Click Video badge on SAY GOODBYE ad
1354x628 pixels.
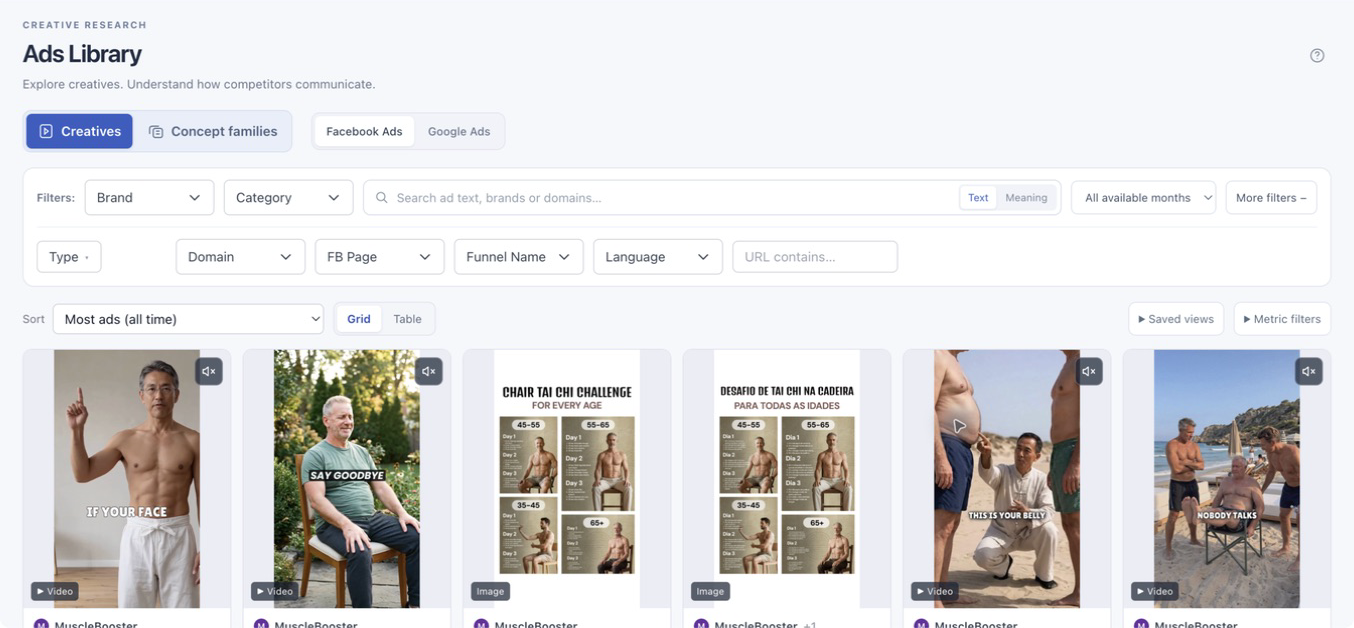click(275, 591)
